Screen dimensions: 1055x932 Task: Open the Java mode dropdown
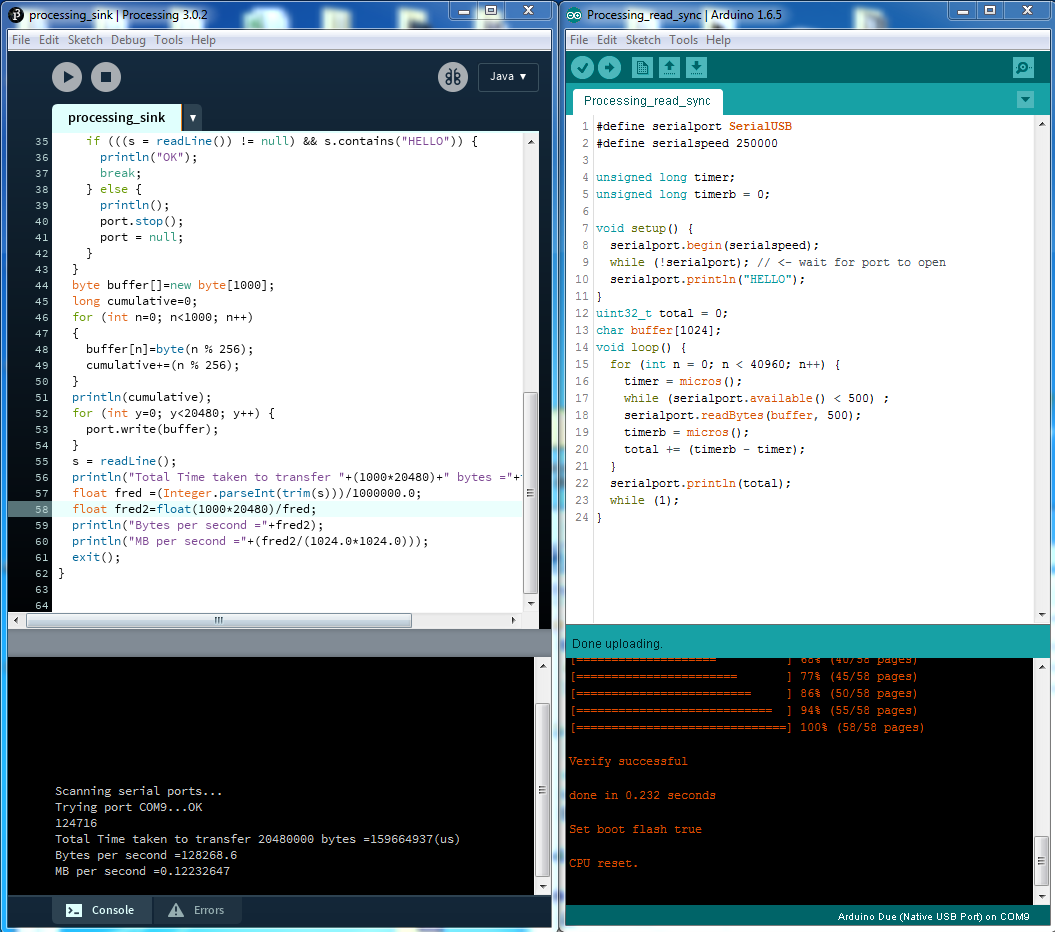point(508,77)
